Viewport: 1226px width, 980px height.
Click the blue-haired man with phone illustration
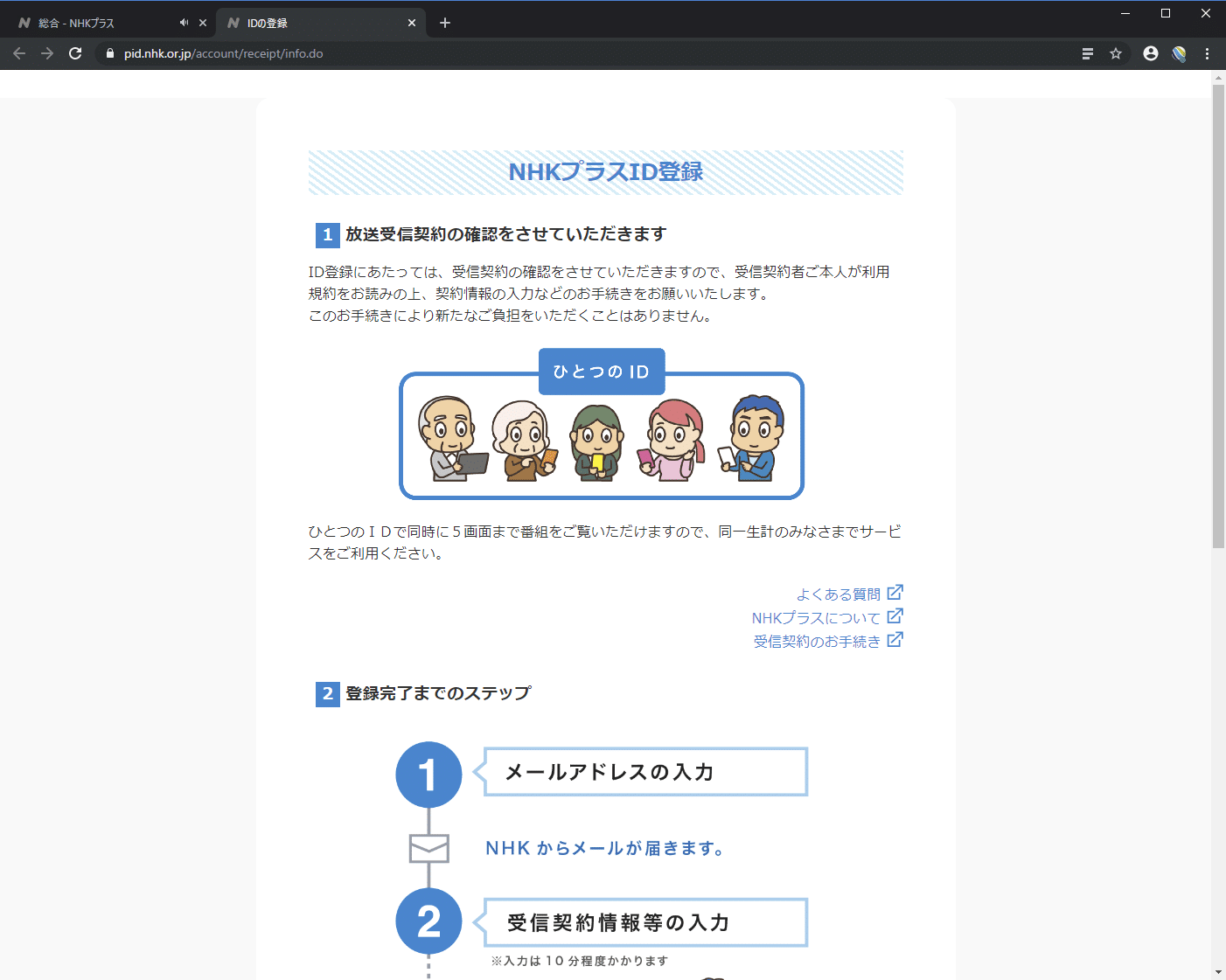[752, 438]
